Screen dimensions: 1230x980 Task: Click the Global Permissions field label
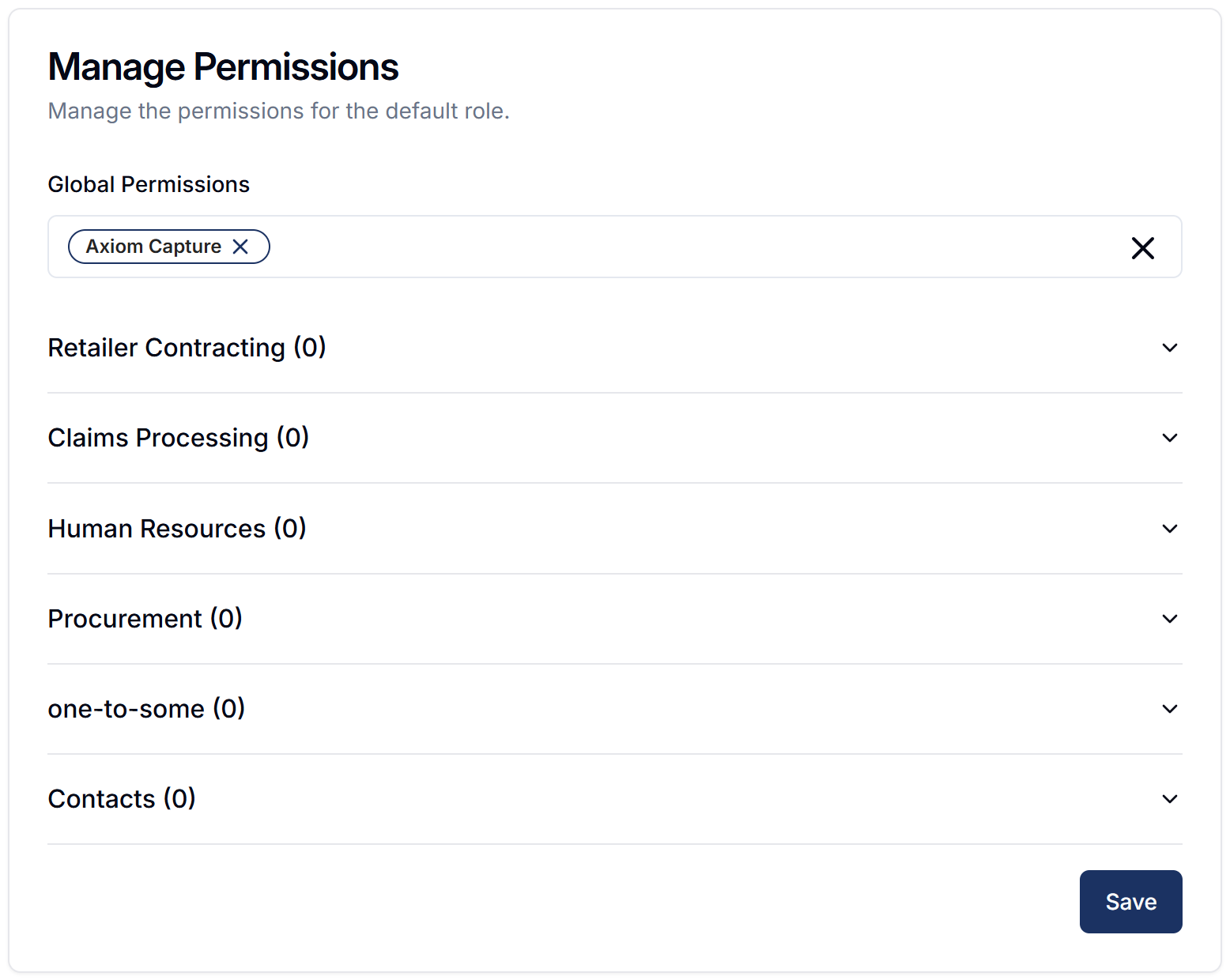[149, 184]
